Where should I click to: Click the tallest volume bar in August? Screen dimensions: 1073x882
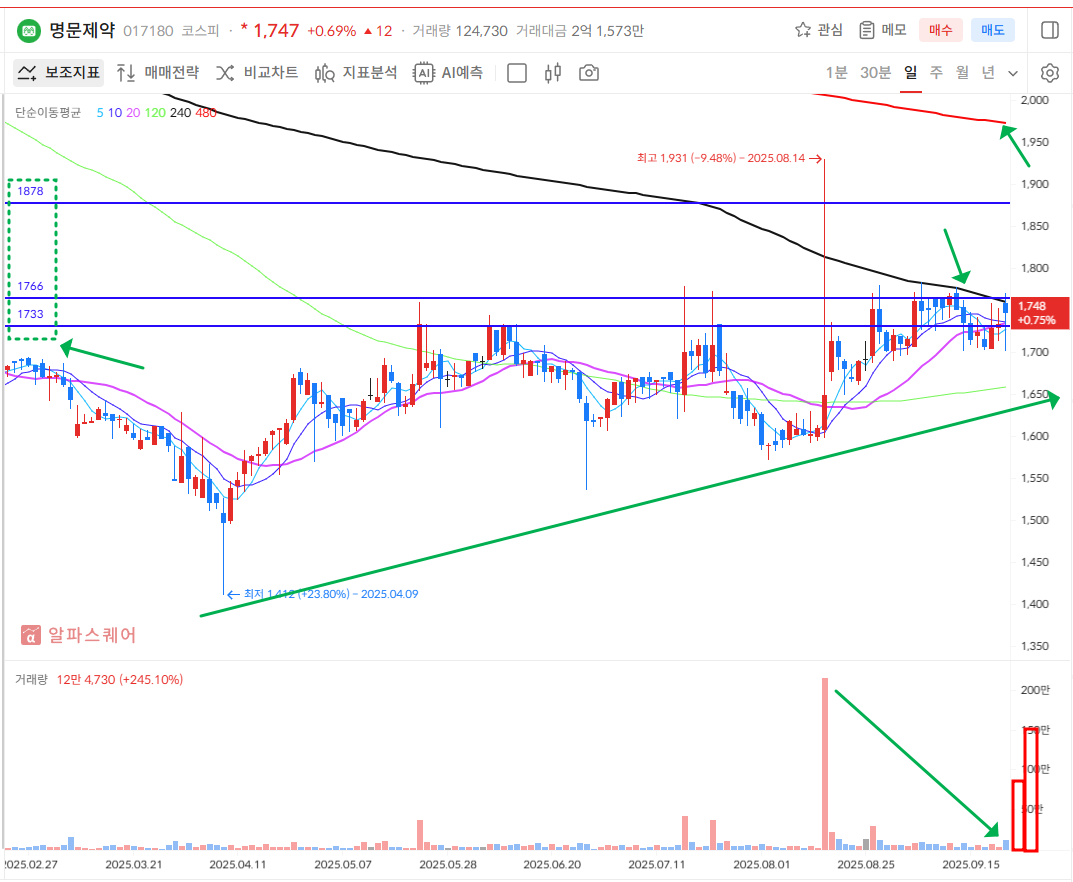click(x=825, y=764)
